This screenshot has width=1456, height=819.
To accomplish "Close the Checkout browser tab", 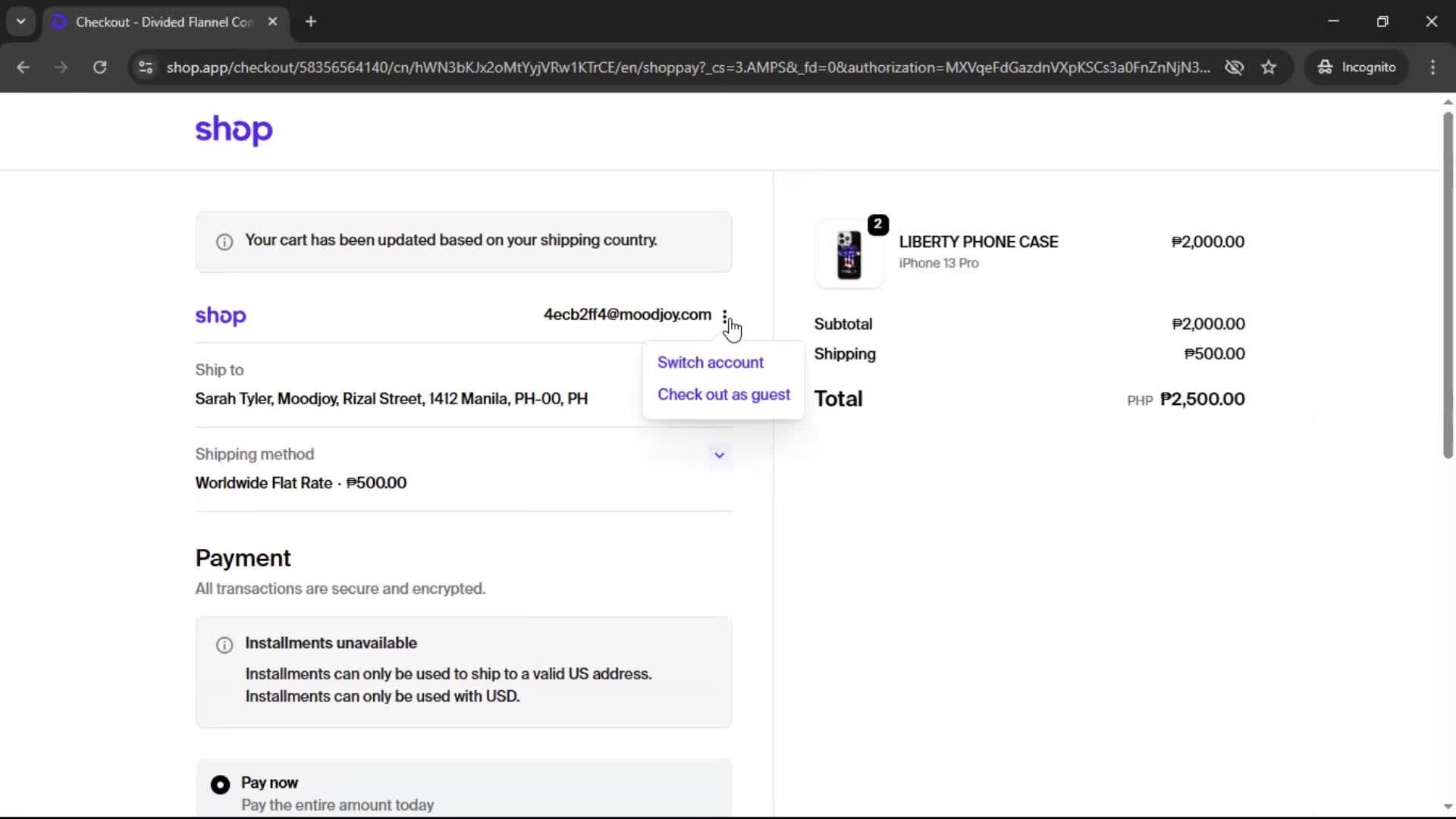I will 272,21.
